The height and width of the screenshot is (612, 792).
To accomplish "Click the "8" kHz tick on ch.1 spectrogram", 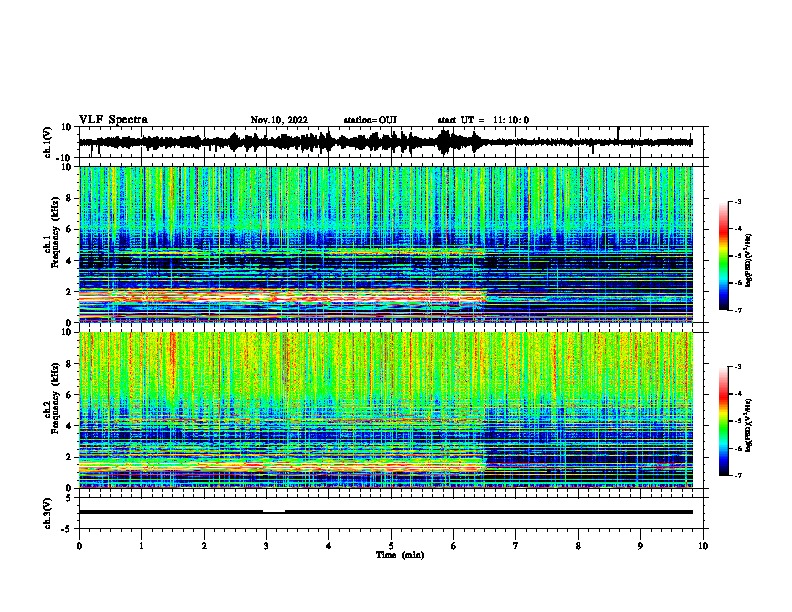I will (x=69, y=198).
